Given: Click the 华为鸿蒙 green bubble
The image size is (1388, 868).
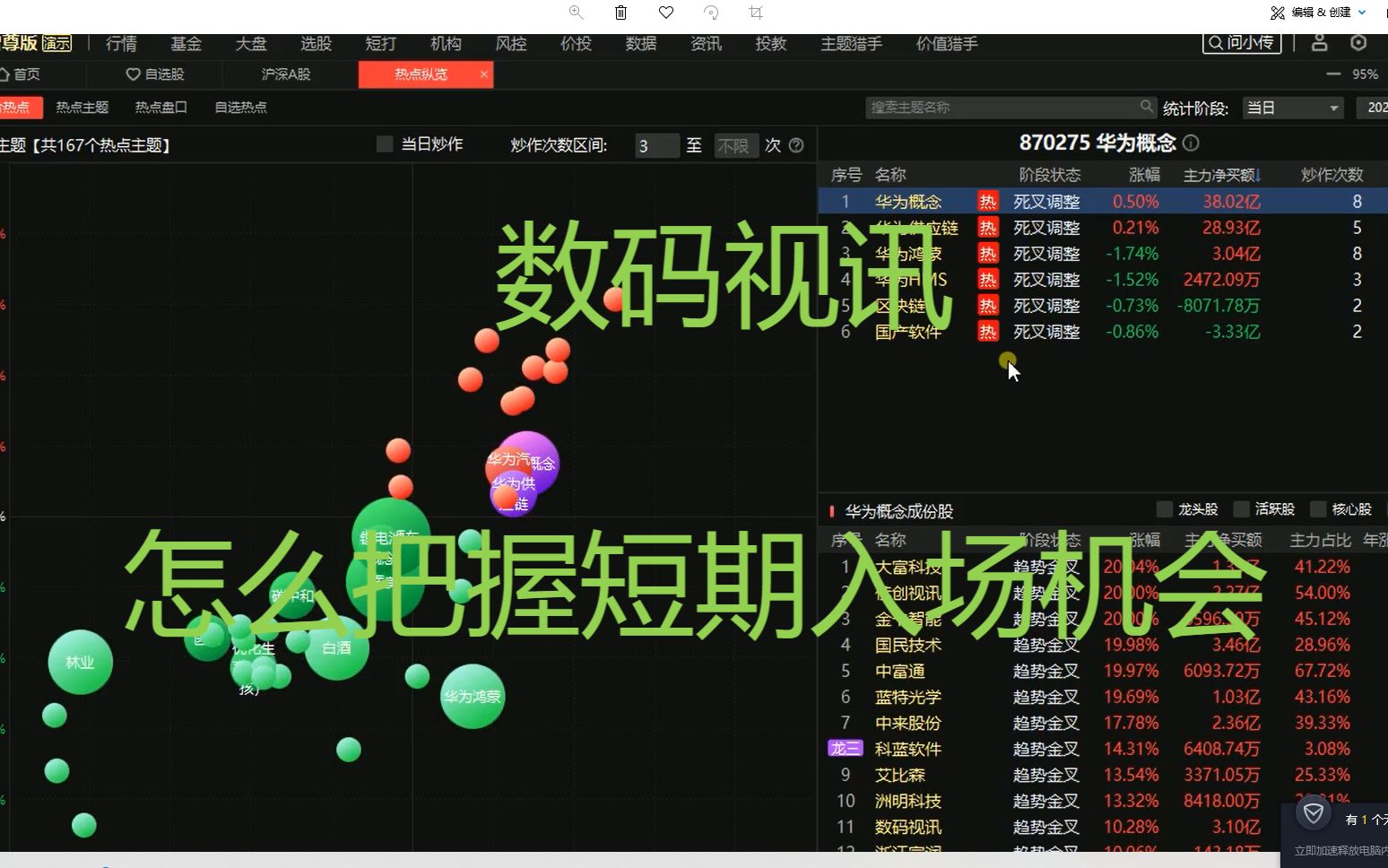Looking at the screenshot, I should tap(473, 696).
